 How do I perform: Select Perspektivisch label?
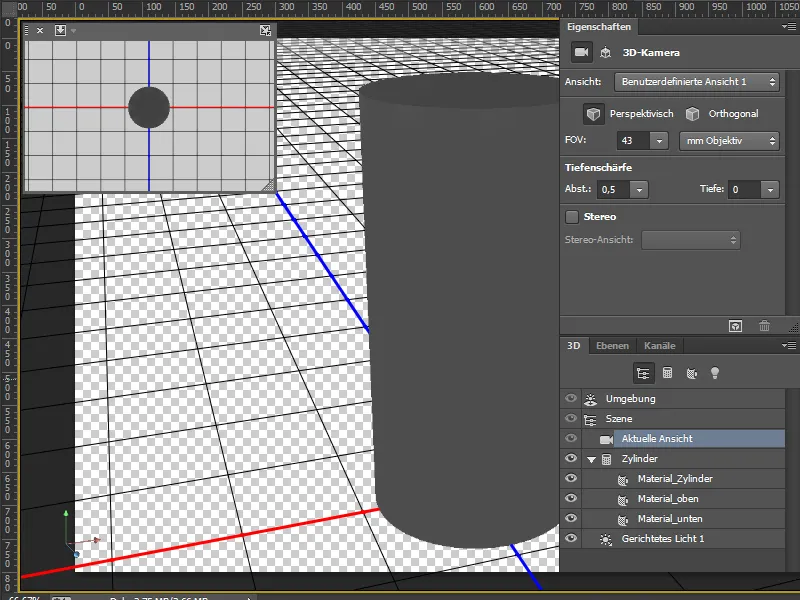(x=641, y=114)
